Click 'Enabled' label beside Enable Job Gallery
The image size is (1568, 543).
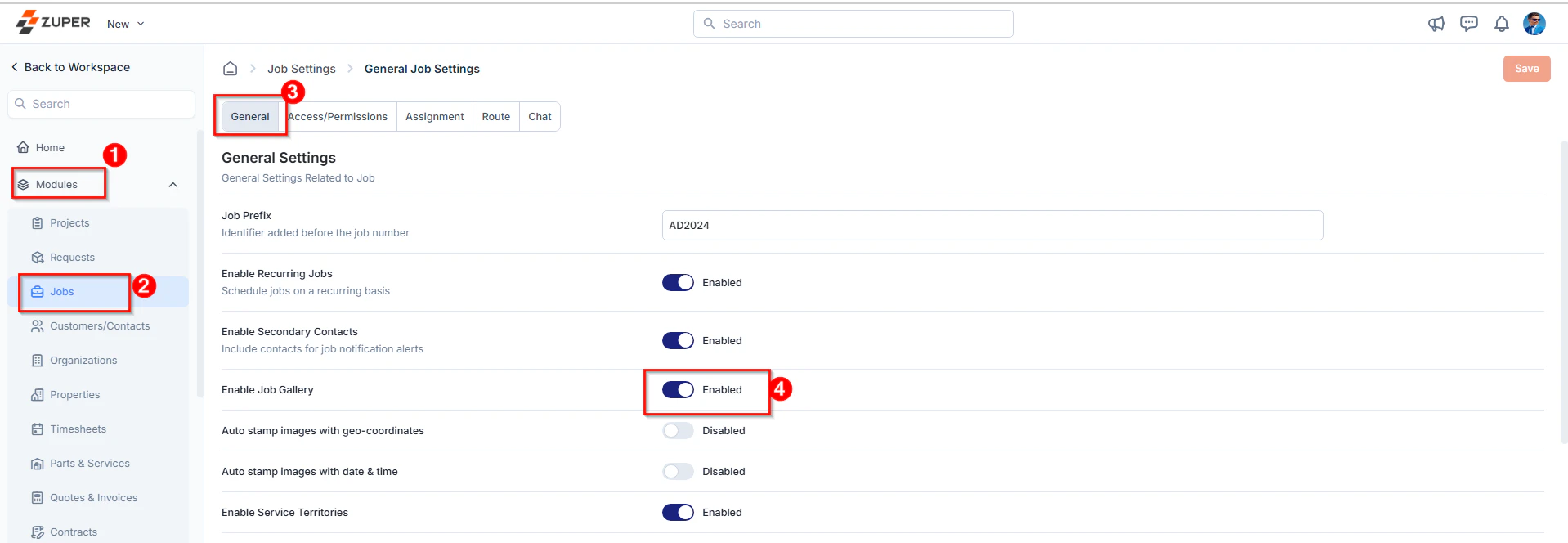[722, 389]
